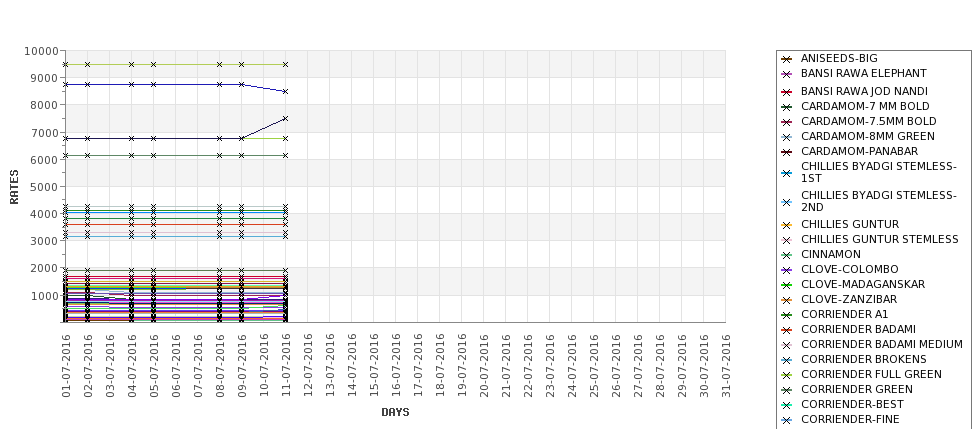975x429 pixels.
Task: Click the 08-07-2016 date label
Action: [x=219, y=366]
